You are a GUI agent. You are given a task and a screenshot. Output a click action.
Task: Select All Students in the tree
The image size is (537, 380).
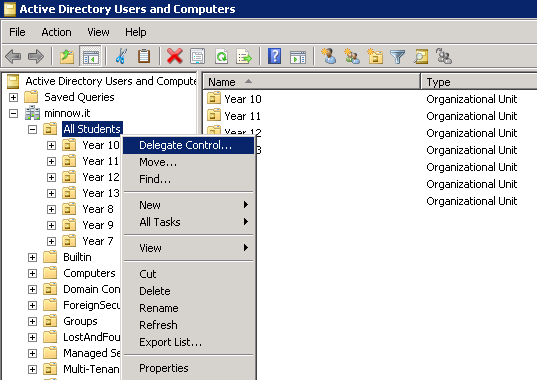click(x=92, y=129)
